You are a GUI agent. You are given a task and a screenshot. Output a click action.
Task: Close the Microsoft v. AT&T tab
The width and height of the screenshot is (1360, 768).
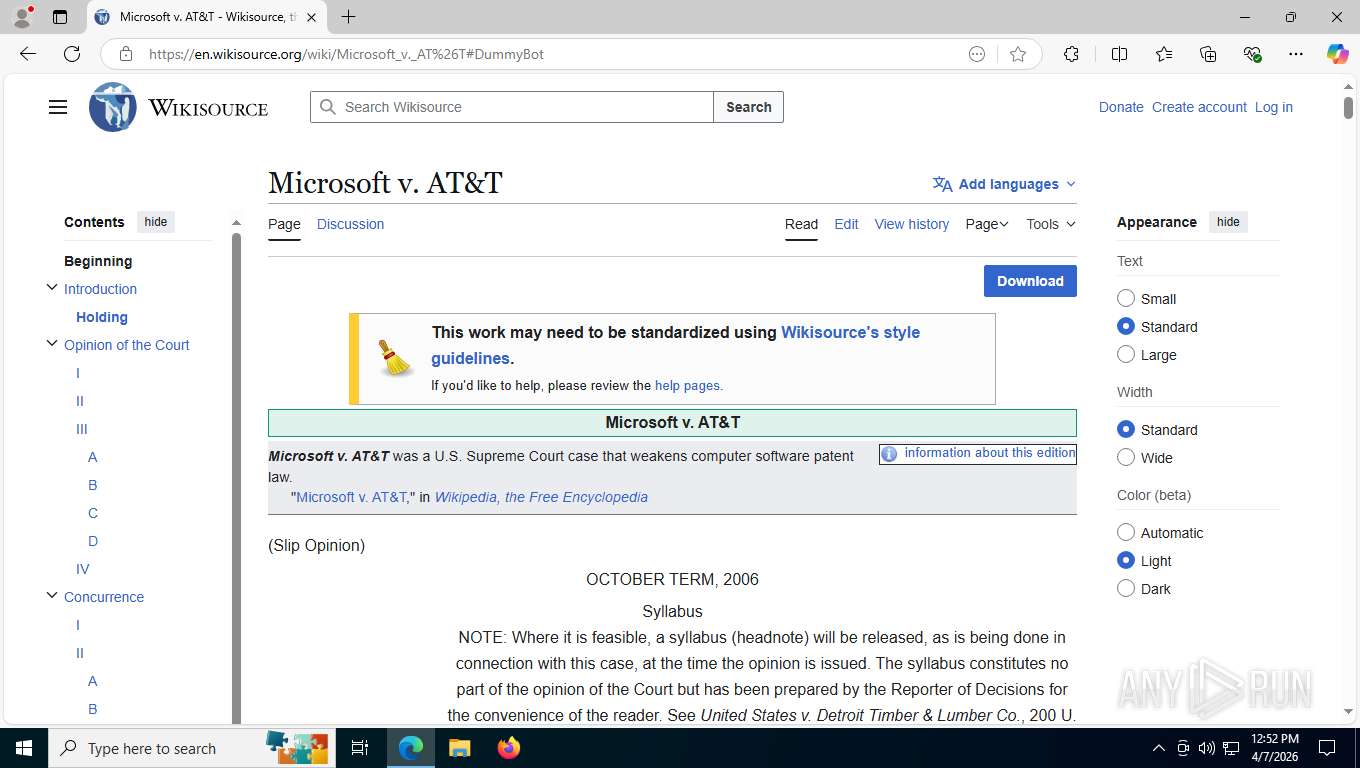(312, 17)
